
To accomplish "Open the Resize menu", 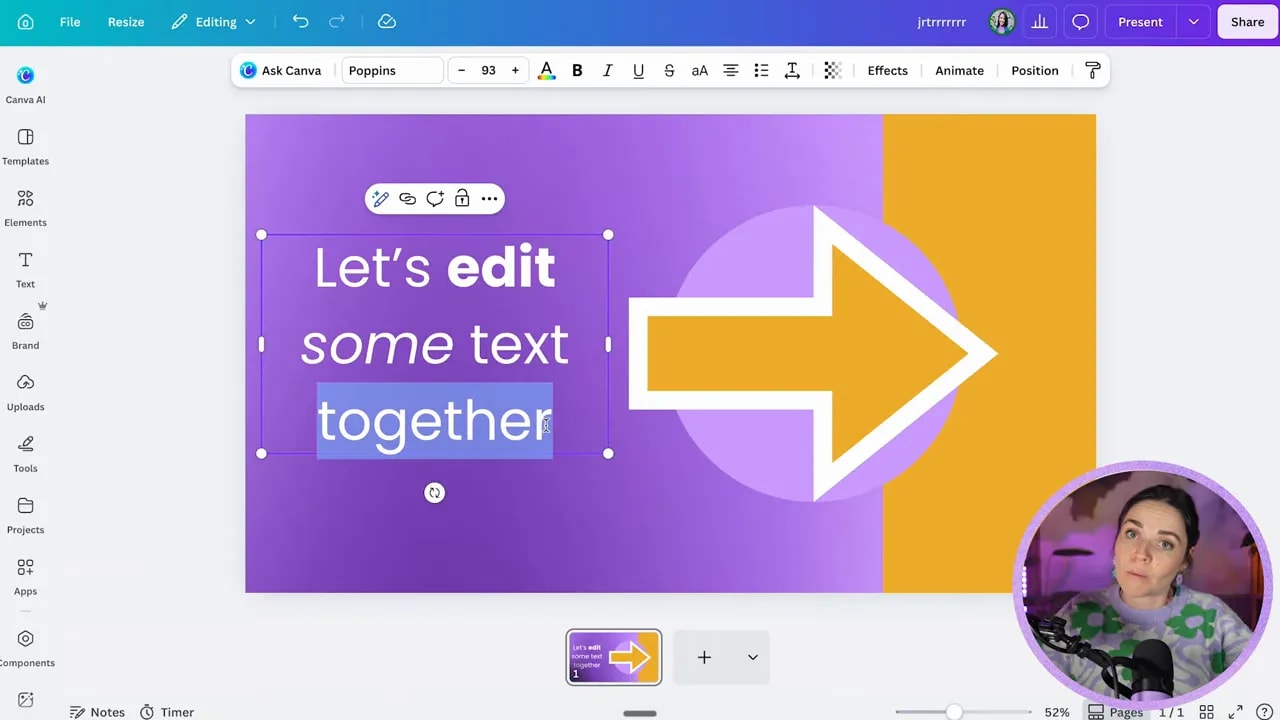I will coord(126,22).
